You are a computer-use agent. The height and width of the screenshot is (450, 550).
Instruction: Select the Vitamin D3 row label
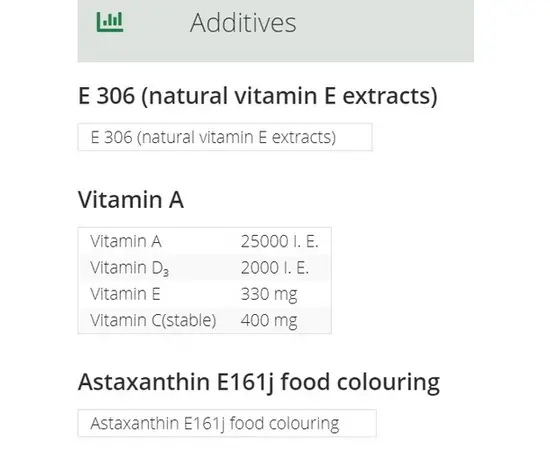[x=129, y=268]
